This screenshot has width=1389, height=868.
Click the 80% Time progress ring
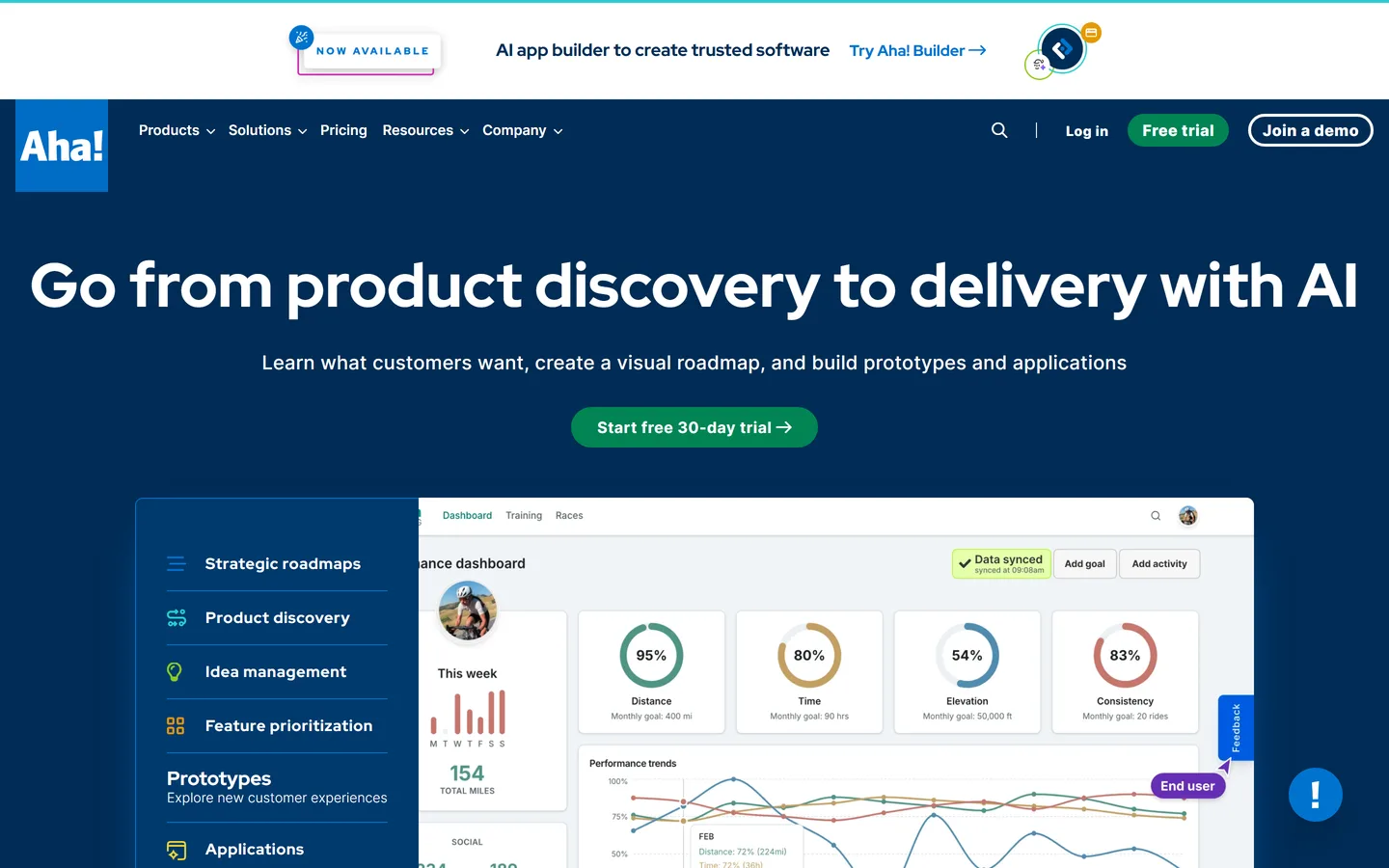click(809, 656)
